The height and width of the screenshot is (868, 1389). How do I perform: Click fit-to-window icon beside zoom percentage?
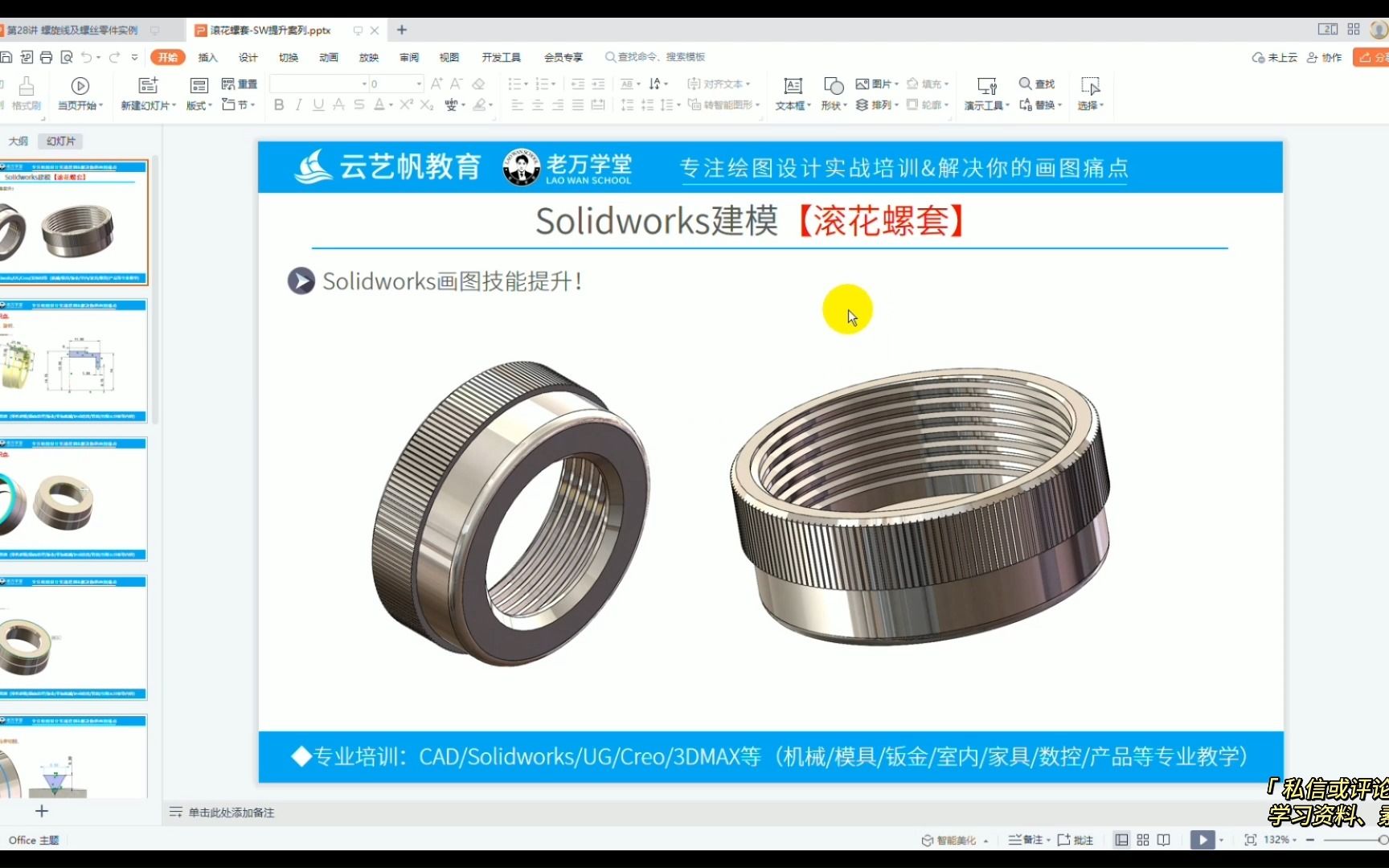pyautogui.click(x=1250, y=840)
